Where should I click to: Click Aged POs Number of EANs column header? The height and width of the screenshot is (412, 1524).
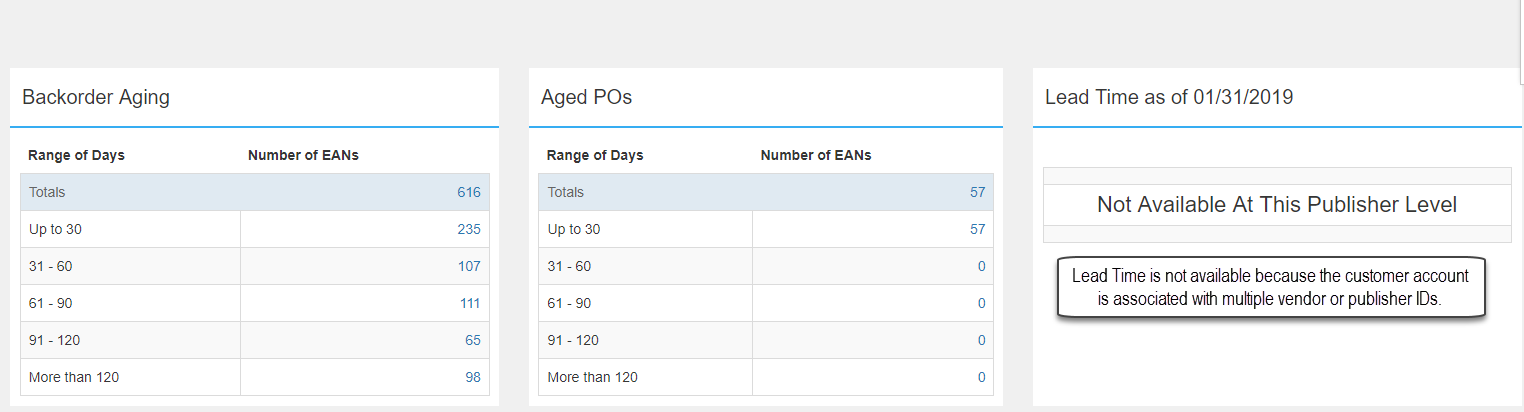click(x=816, y=155)
